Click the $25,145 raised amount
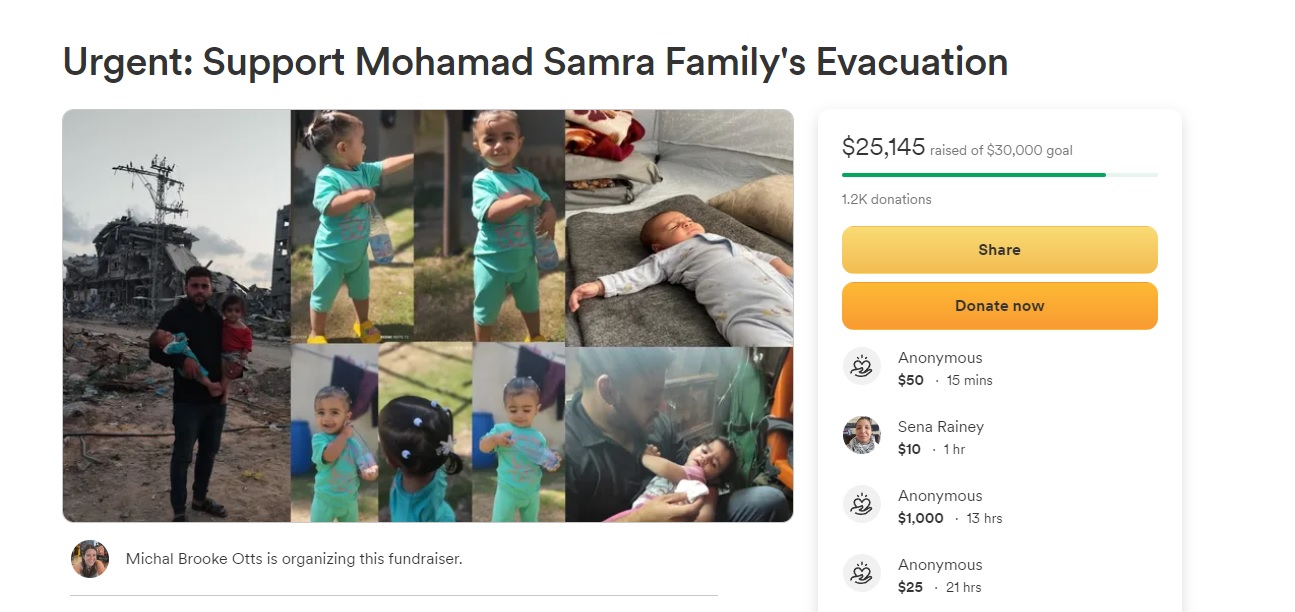The width and height of the screenshot is (1295, 612). (883, 148)
